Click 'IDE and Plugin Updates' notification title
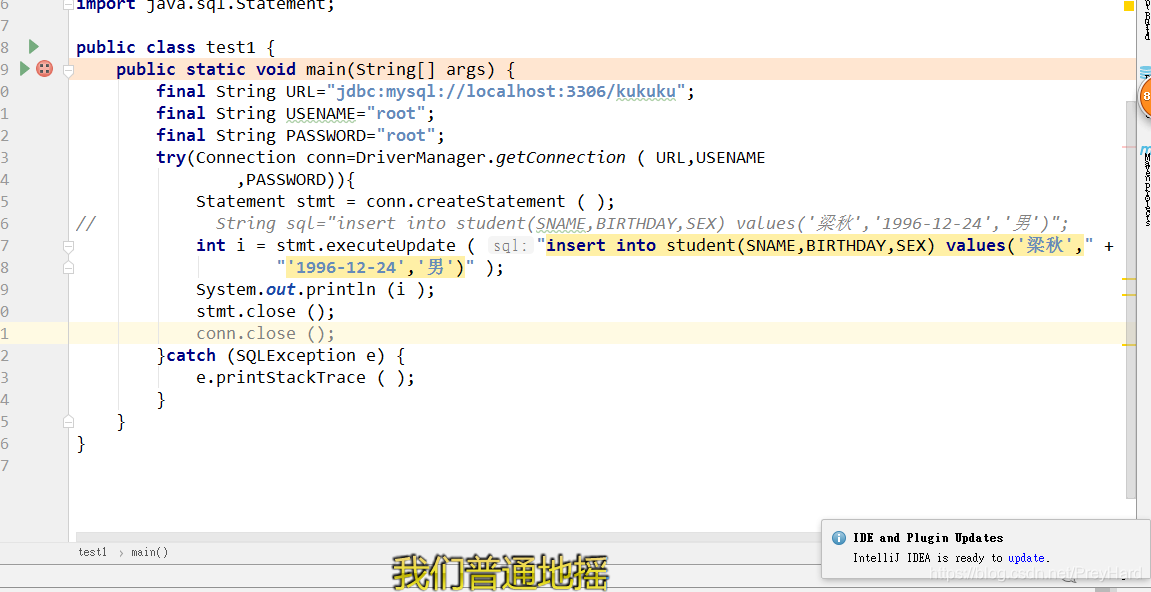 (x=928, y=538)
